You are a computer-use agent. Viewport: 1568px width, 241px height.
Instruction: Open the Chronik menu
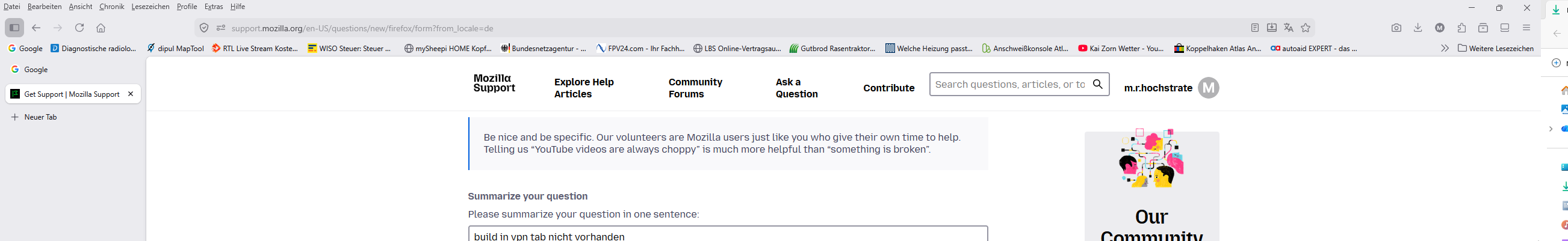111,7
